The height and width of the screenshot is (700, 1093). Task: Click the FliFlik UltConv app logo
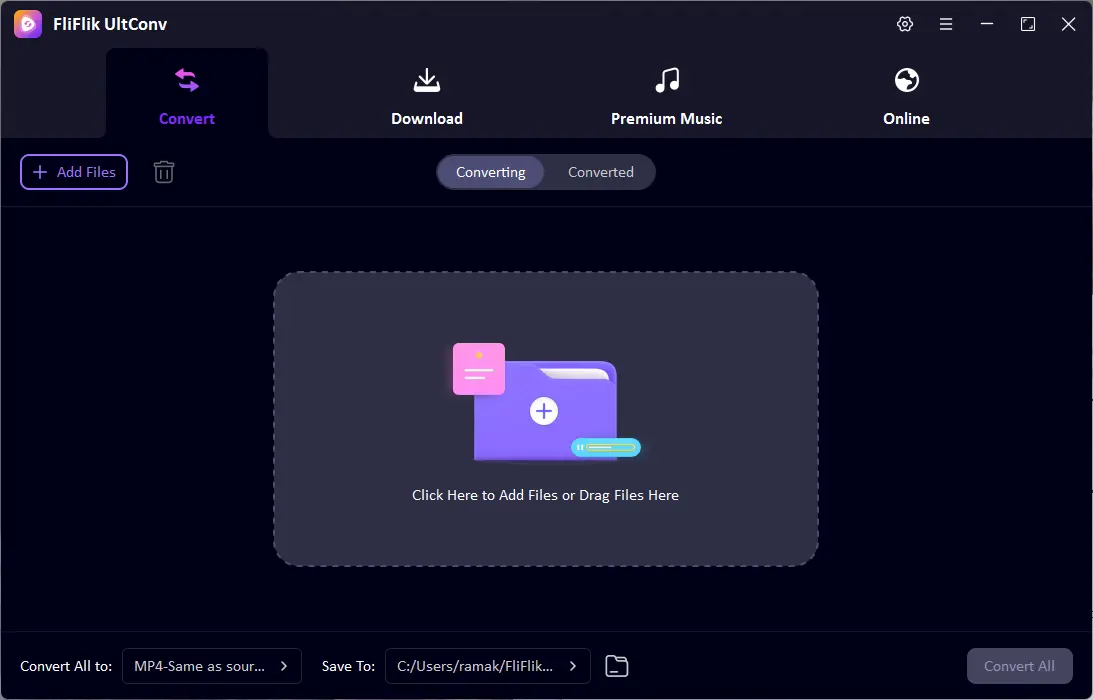click(28, 24)
